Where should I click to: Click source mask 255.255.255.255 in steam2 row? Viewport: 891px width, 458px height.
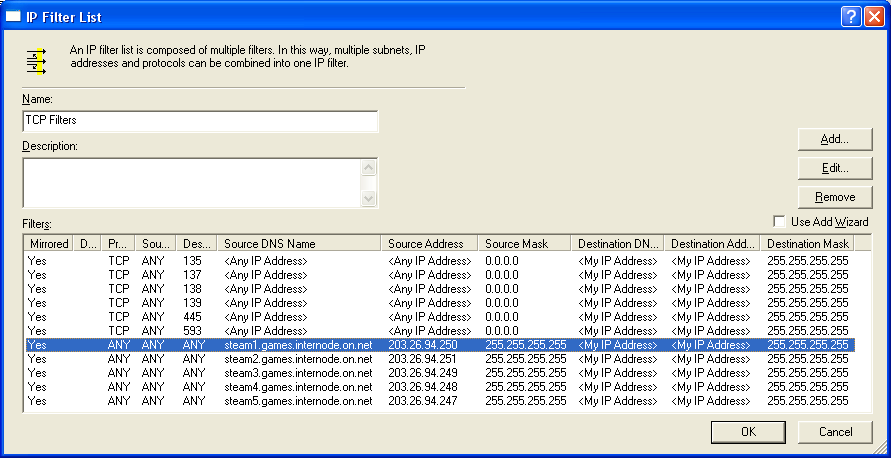pyautogui.click(x=526, y=359)
